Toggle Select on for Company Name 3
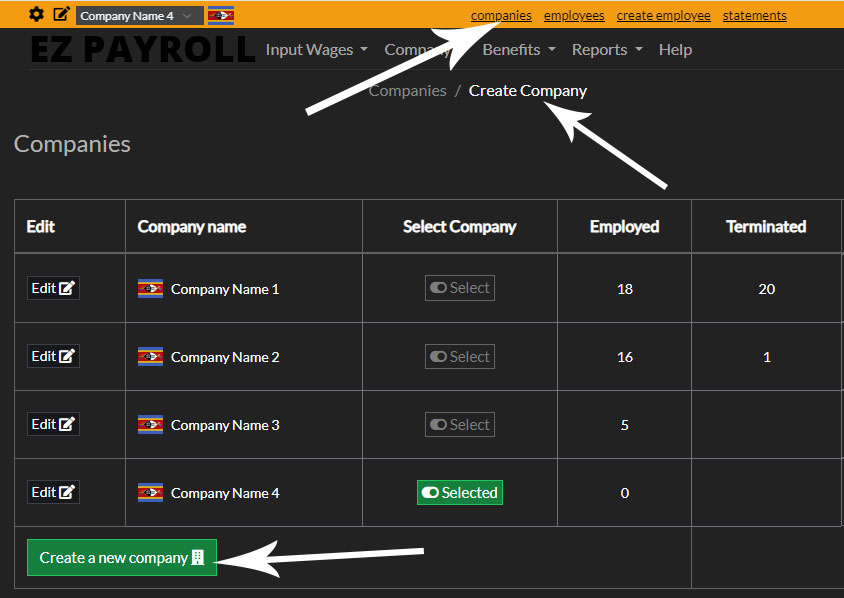 point(459,424)
